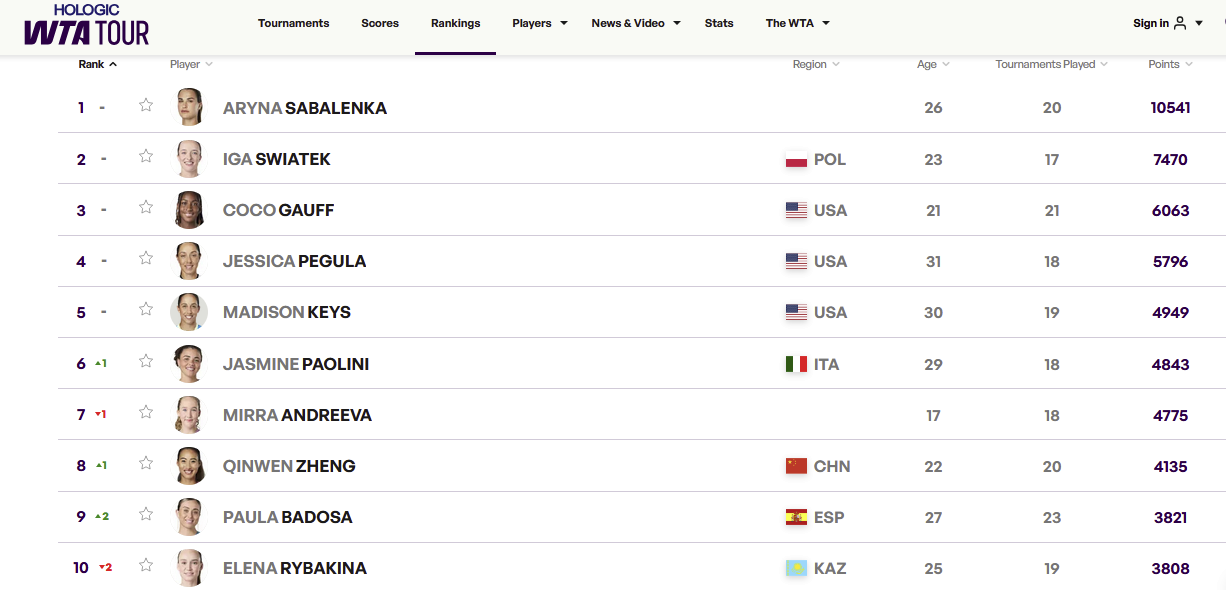Click the Kazakhstan flag next to KAZ
This screenshot has width=1226, height=590.
click(x=796, y=569)
